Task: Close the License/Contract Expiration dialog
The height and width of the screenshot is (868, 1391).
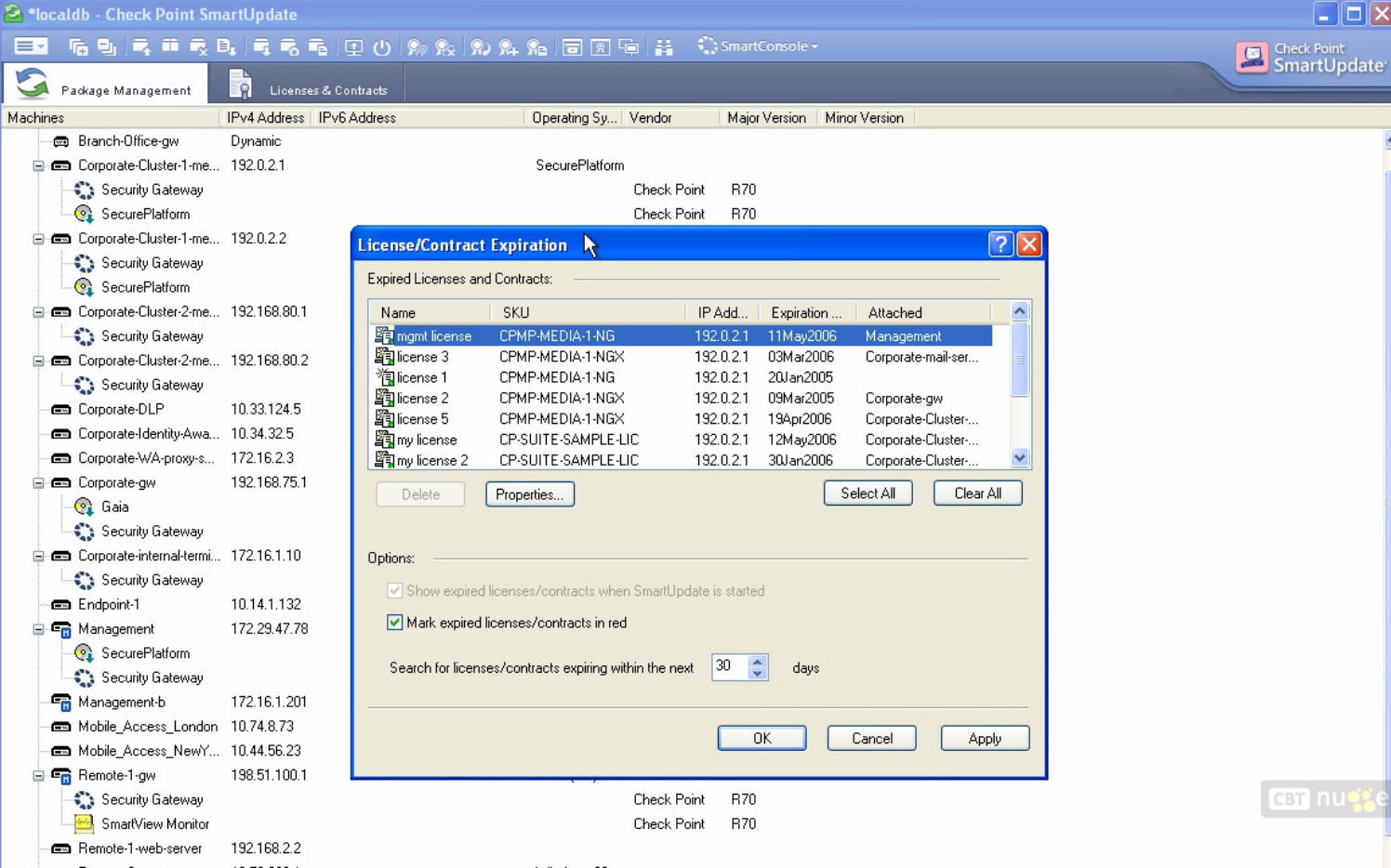Action: (1028, 244)
